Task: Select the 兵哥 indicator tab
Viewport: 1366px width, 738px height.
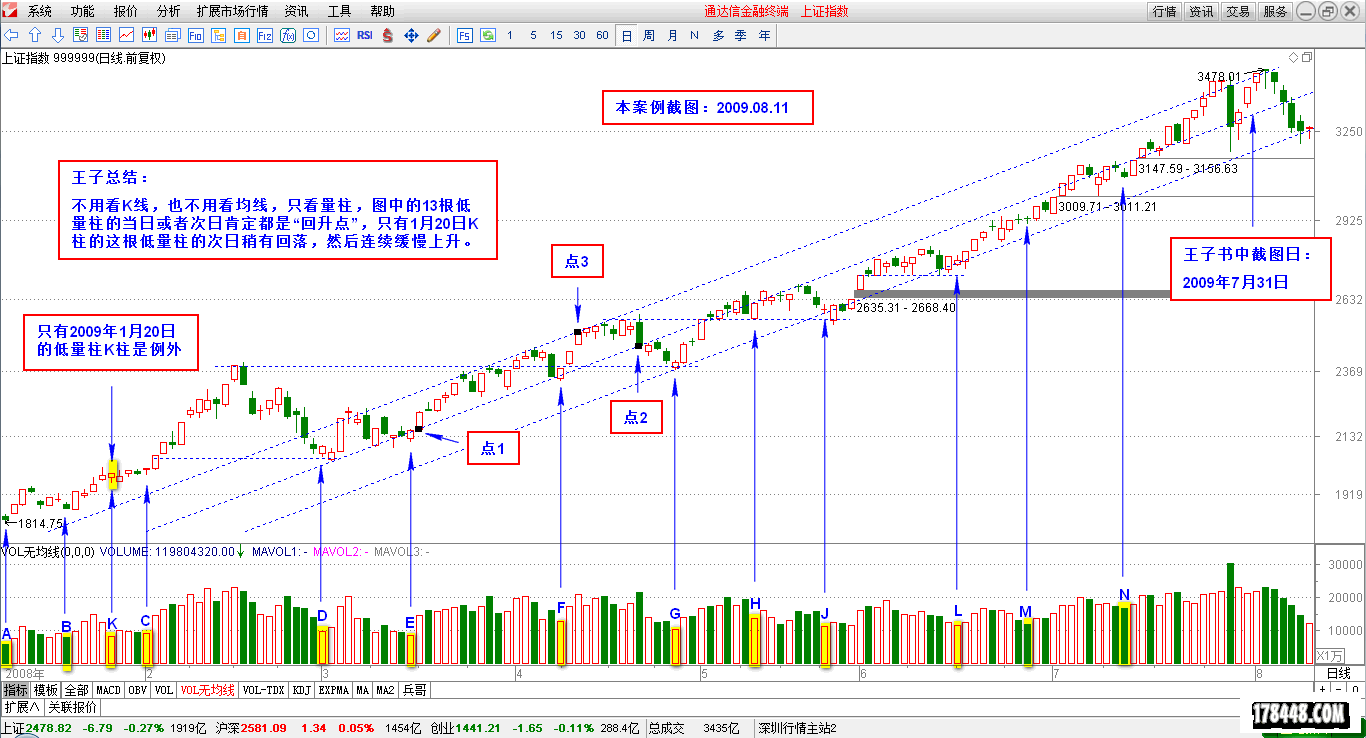Action: 414,690
